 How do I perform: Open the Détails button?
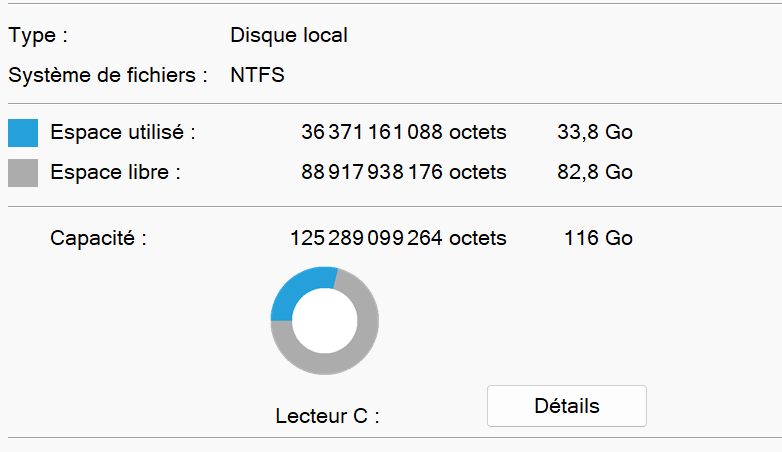click(567, 406)
